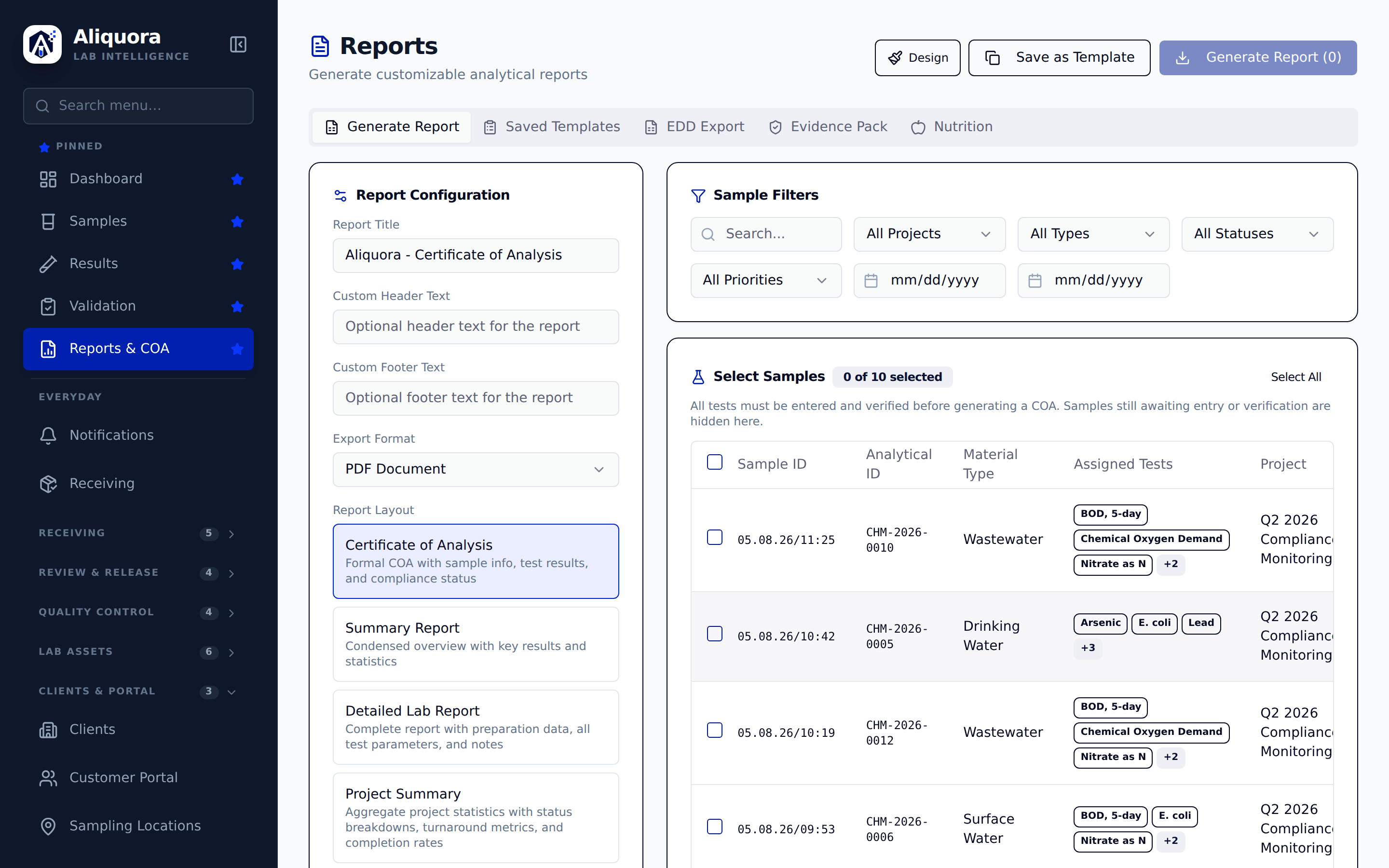Click the Custom Footer Text field

pos(476,398)
